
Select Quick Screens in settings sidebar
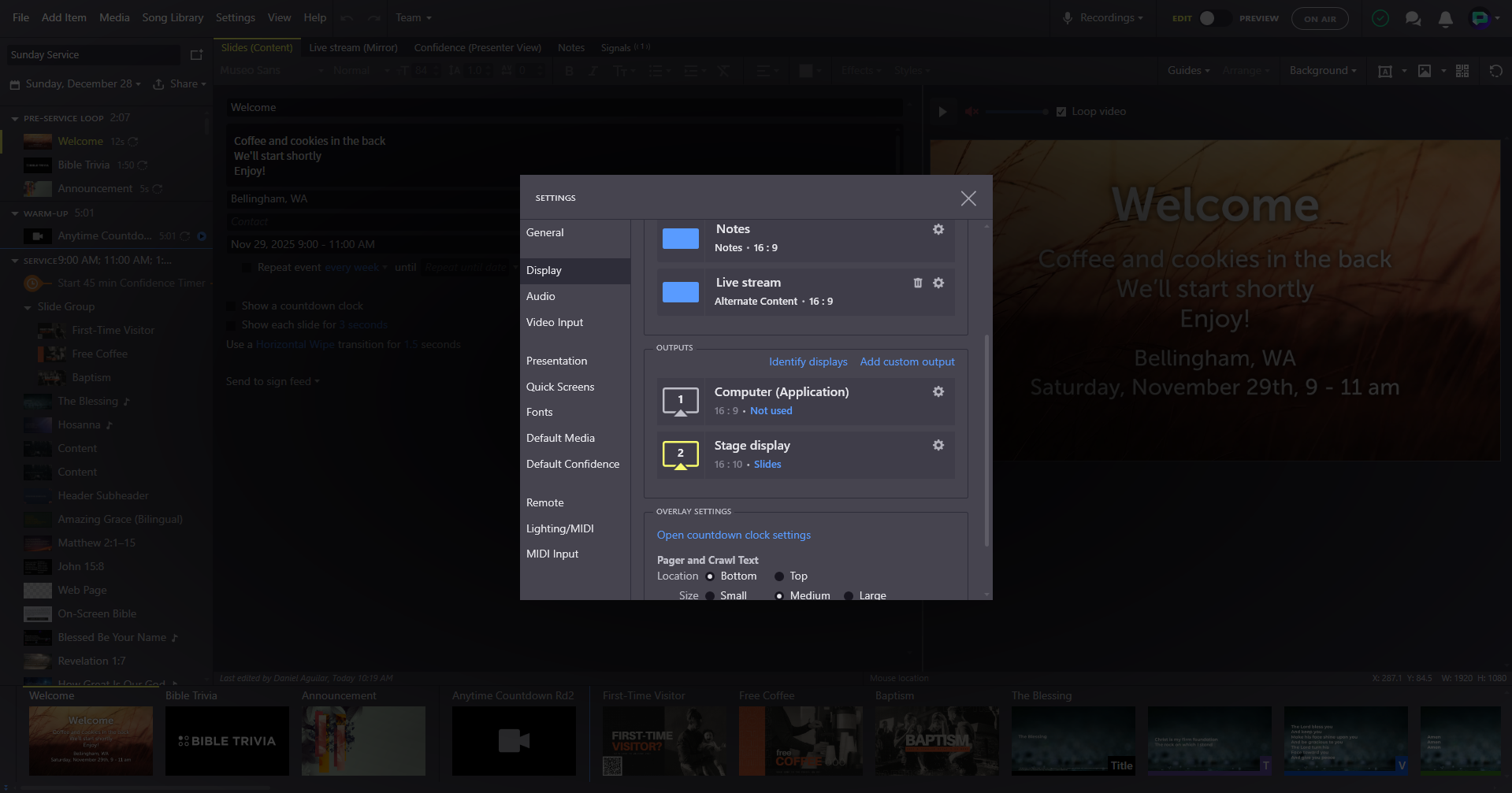click(575, 387)
